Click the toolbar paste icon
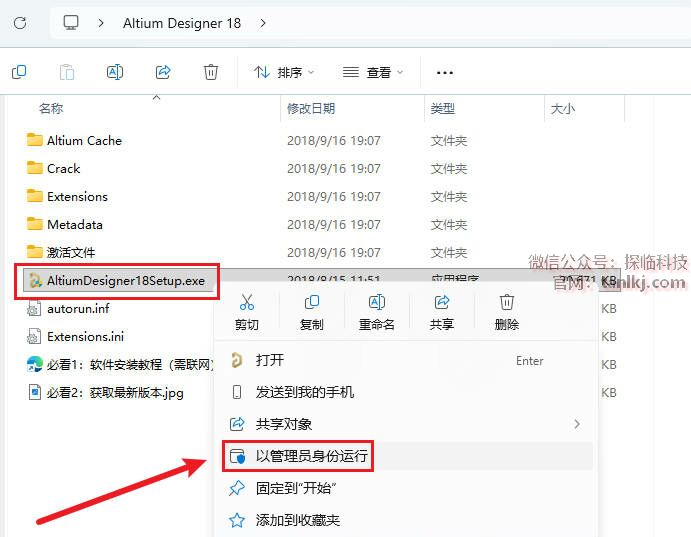 click(x=67, y=72)
